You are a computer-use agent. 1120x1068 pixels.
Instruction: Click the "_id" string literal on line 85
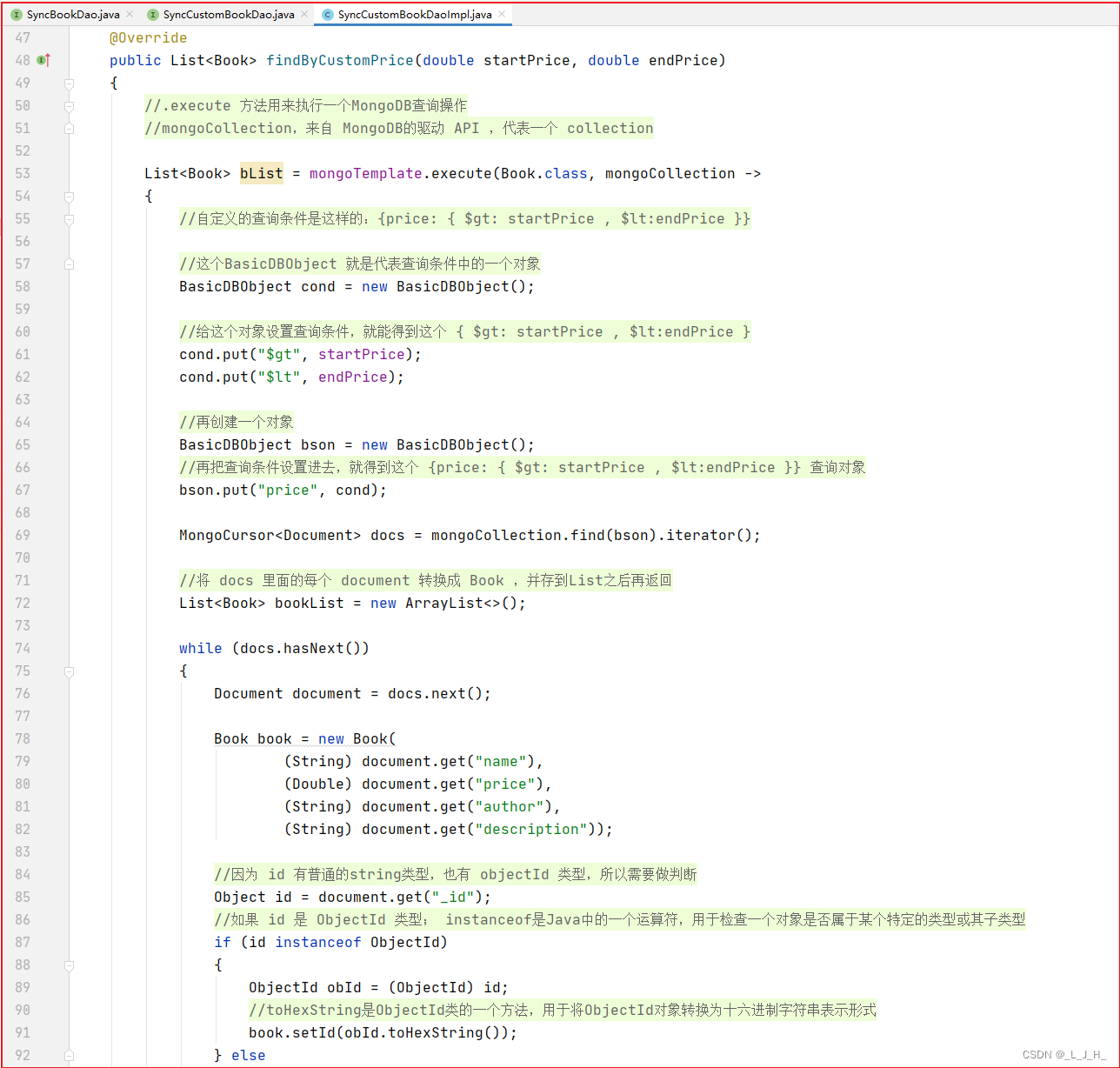click(453, 898)
